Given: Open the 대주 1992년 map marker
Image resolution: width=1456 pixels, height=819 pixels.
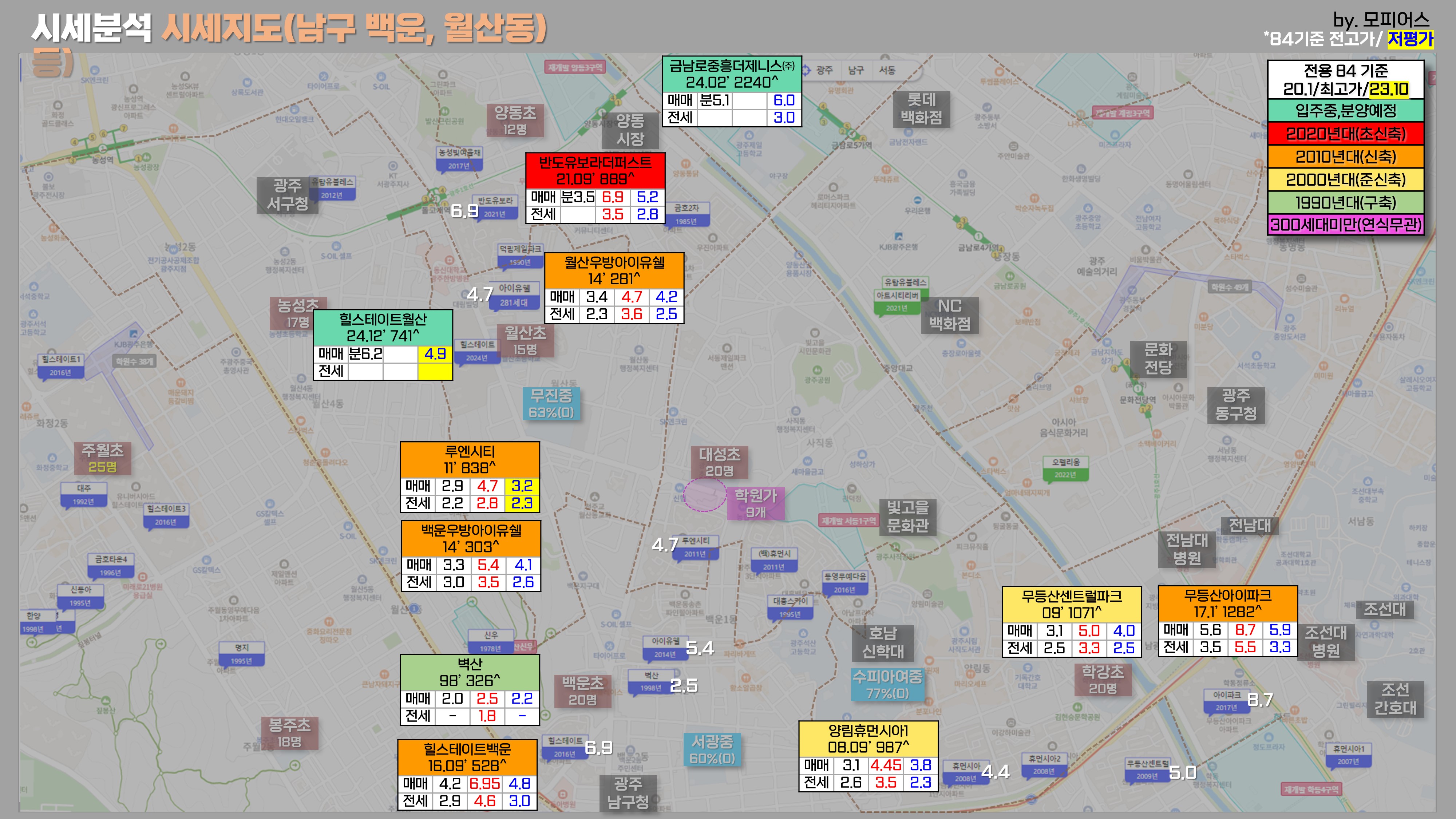Looking at the screenshot, I should (x=84, y=494).
